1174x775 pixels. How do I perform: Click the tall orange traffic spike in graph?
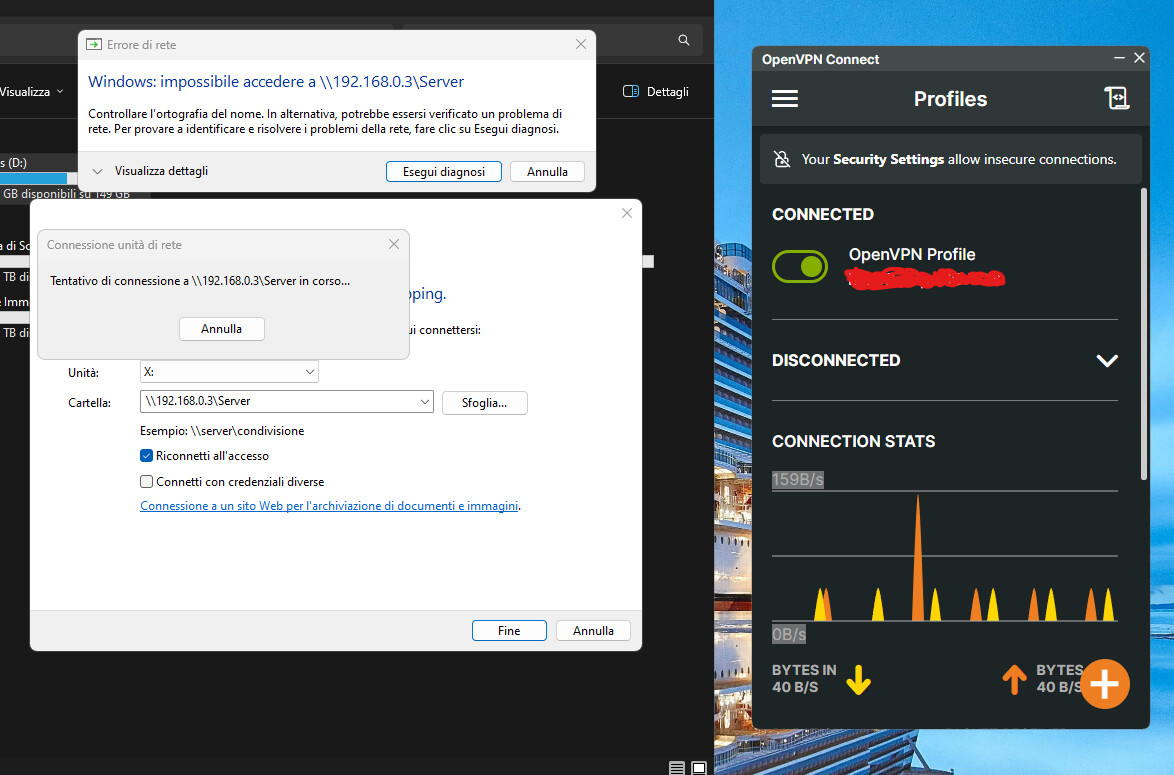click(918, 558)
